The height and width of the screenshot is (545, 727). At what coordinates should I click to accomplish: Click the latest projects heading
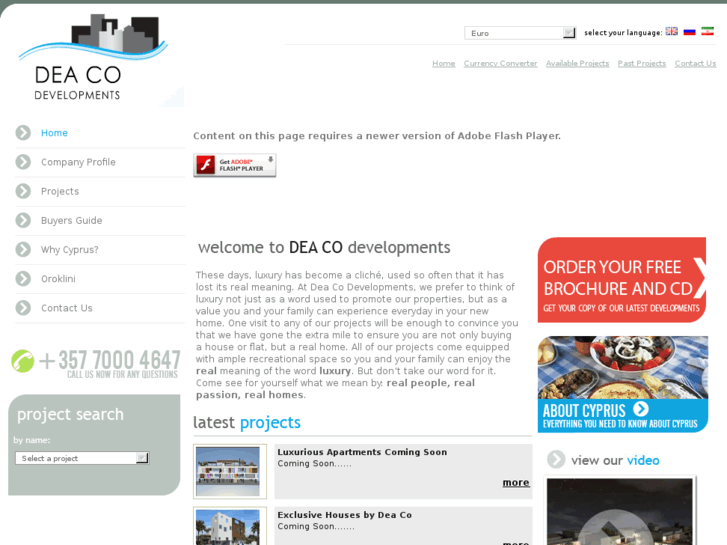point(247,423)
